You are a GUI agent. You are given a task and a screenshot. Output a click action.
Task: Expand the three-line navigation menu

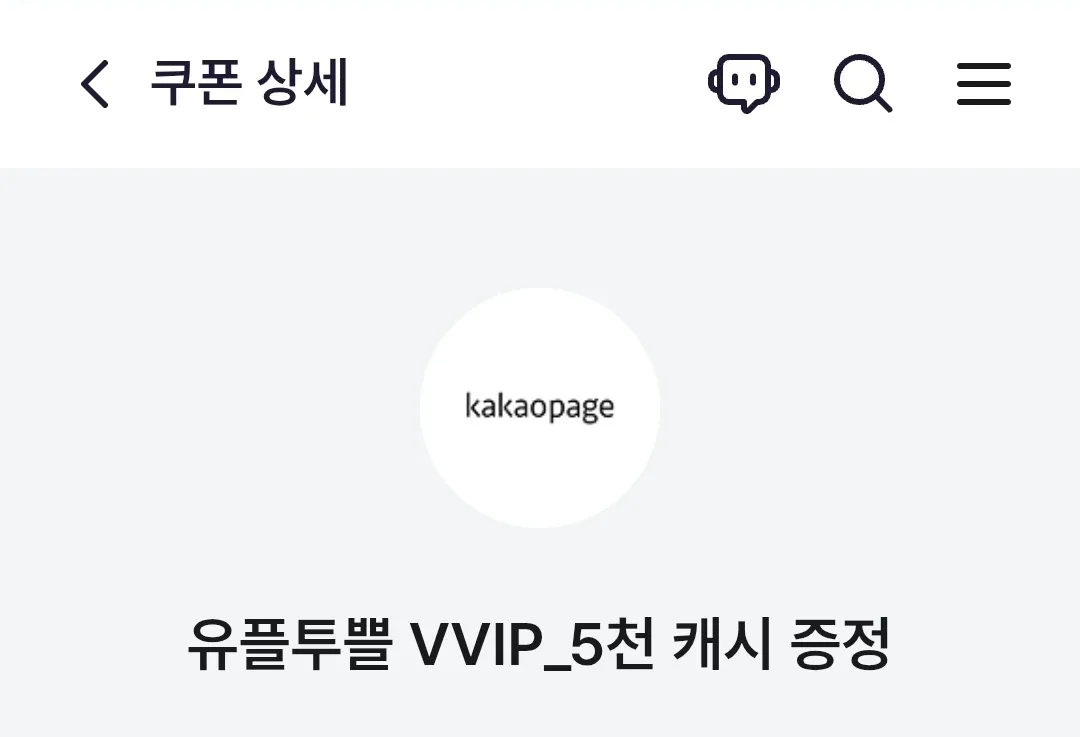[x=984, y=84]
